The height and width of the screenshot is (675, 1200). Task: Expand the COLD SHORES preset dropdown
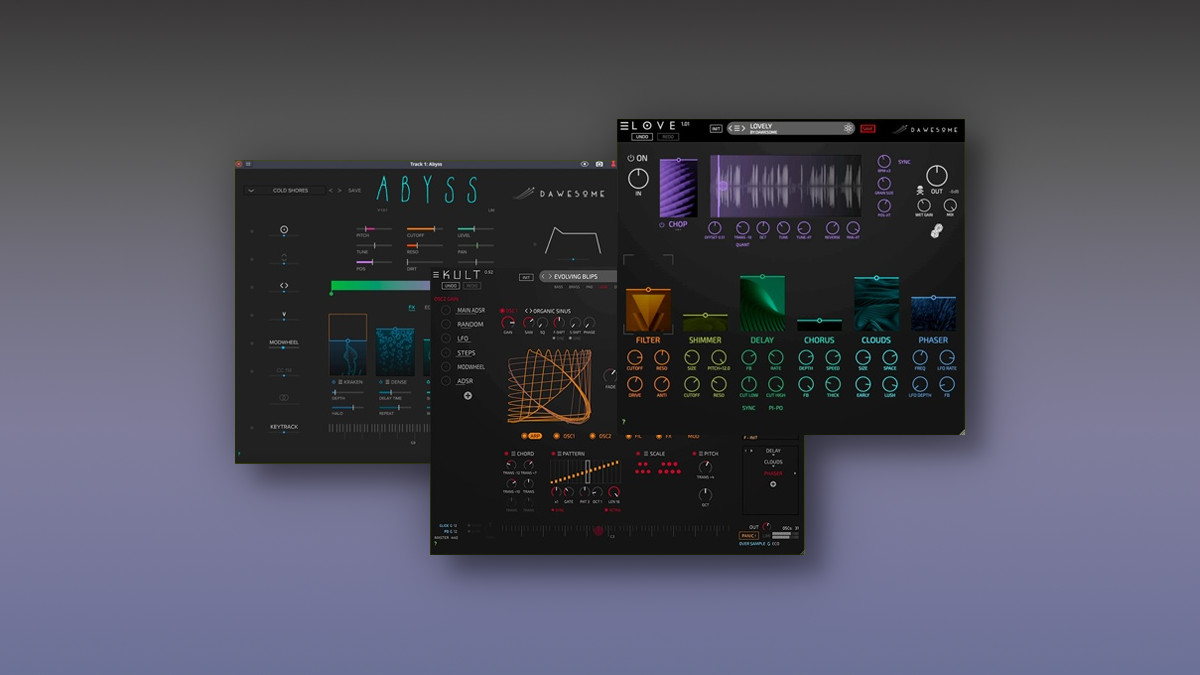[x=251, y=190]
